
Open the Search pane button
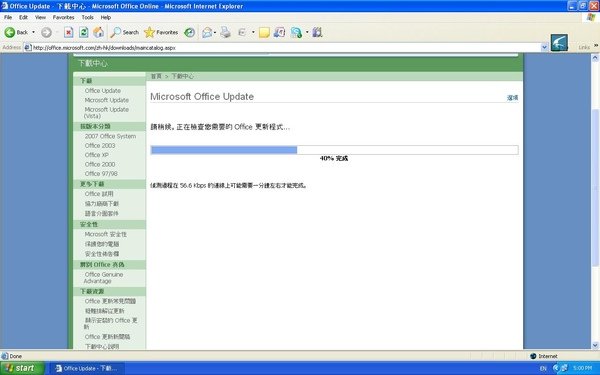pos(124,33)
